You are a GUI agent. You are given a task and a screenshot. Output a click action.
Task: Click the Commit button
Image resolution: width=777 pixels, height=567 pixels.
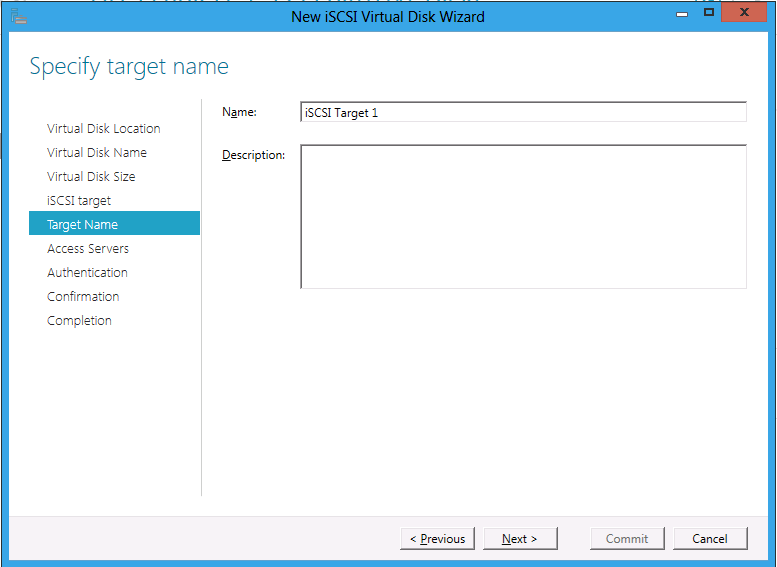click(627, 539)
